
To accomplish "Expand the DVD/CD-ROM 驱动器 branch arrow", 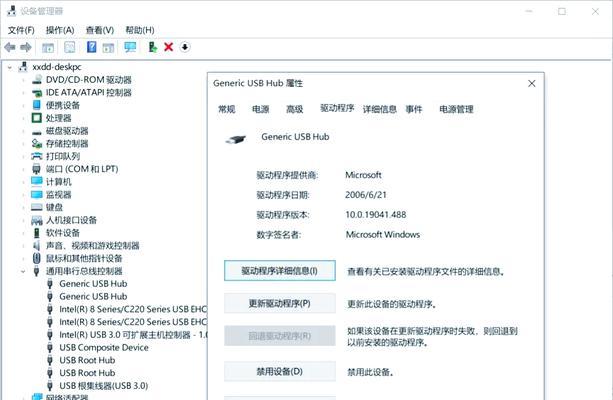I will [23, 80].
